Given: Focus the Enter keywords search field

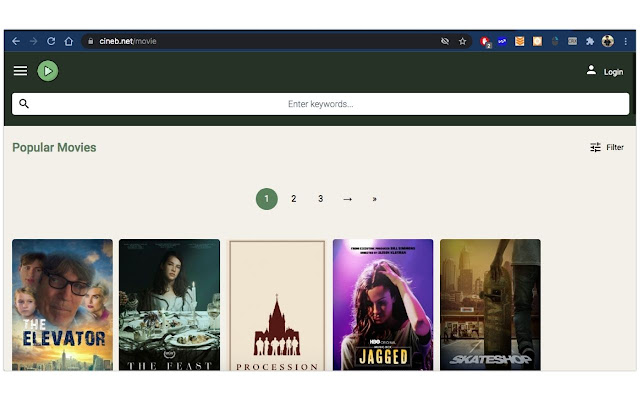Looking at the screenshot, I should 320,104.
